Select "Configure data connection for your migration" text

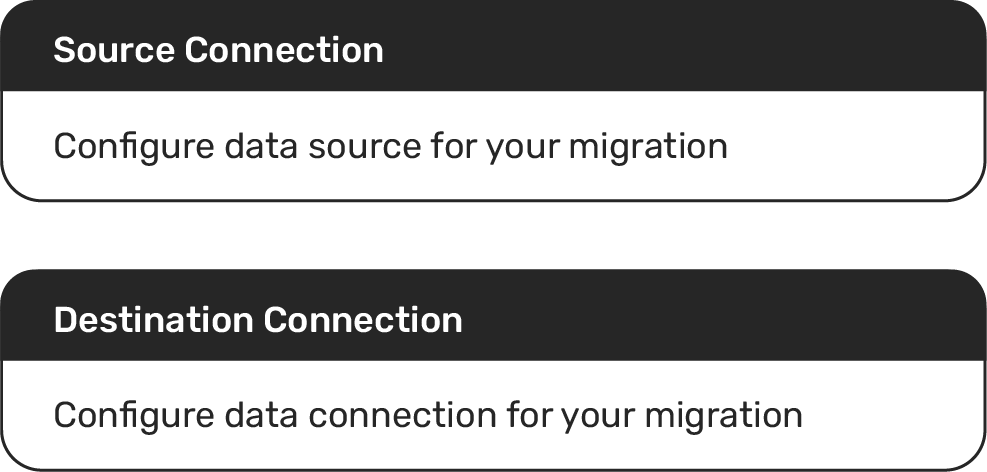pos(427,416)
